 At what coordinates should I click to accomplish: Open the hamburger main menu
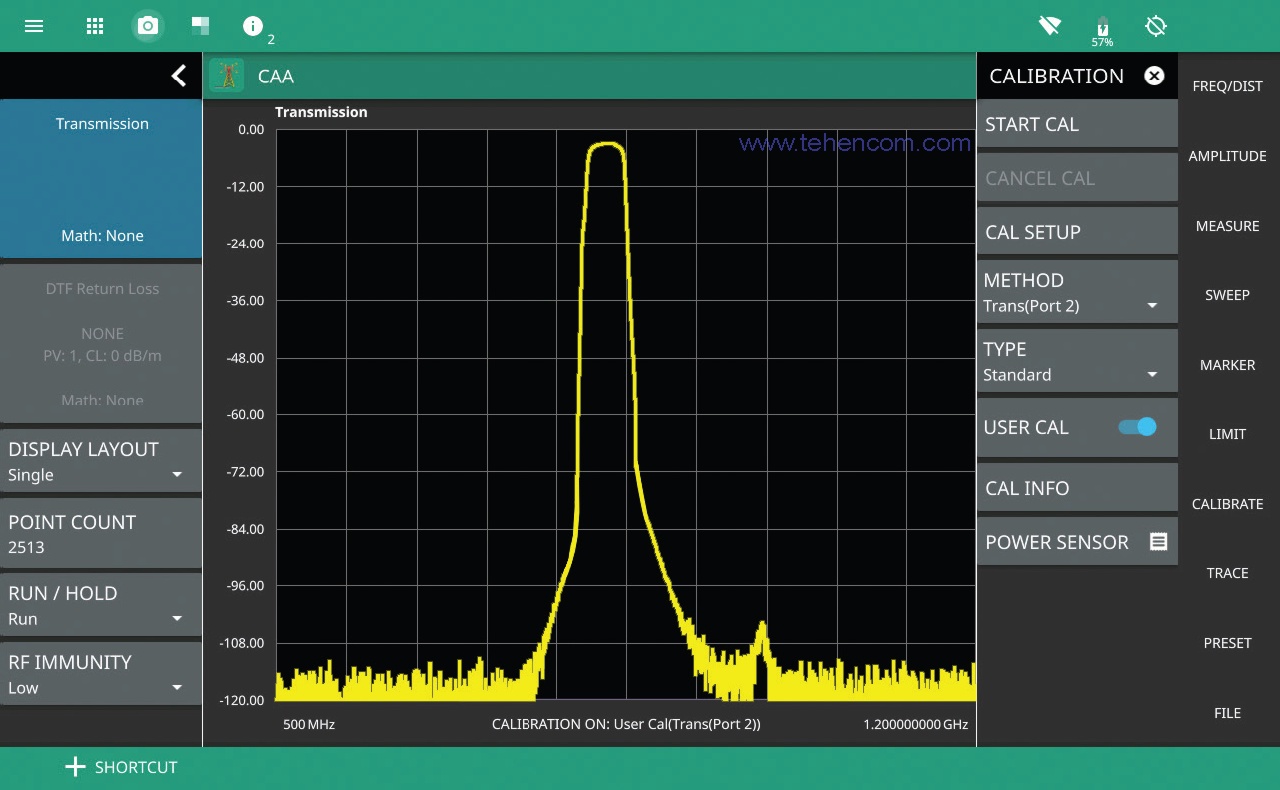click(x=34, y=26)
